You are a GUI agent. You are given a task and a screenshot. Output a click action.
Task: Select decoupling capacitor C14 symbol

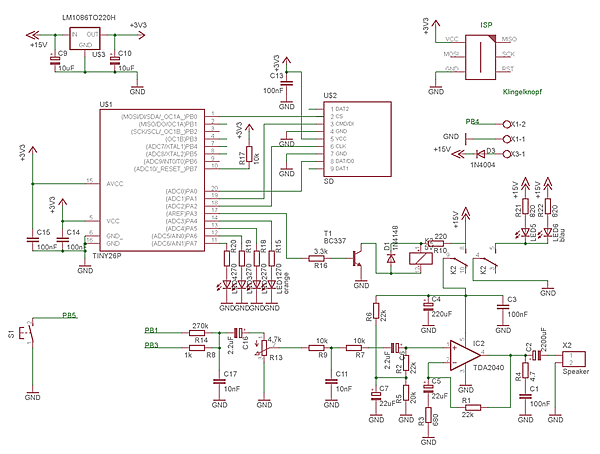(x=62, y=240)
